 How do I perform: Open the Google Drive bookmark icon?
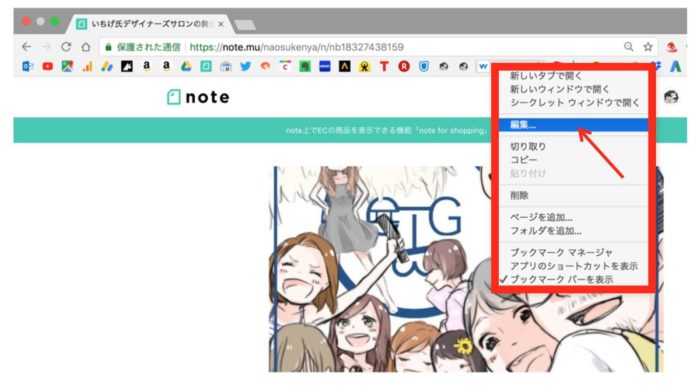point(186,67)
